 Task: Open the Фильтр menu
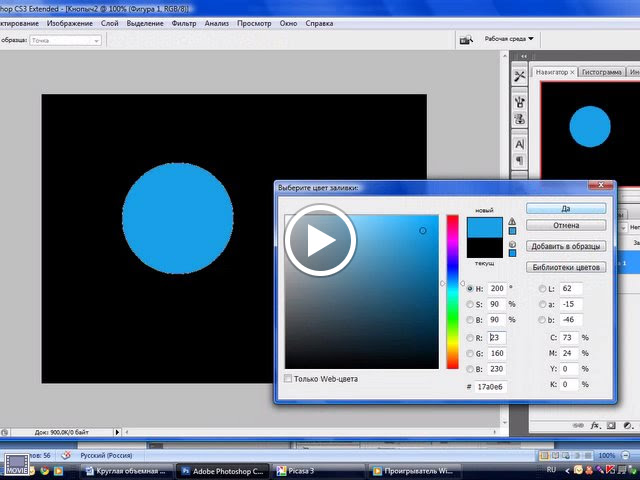tap(184, 24)
